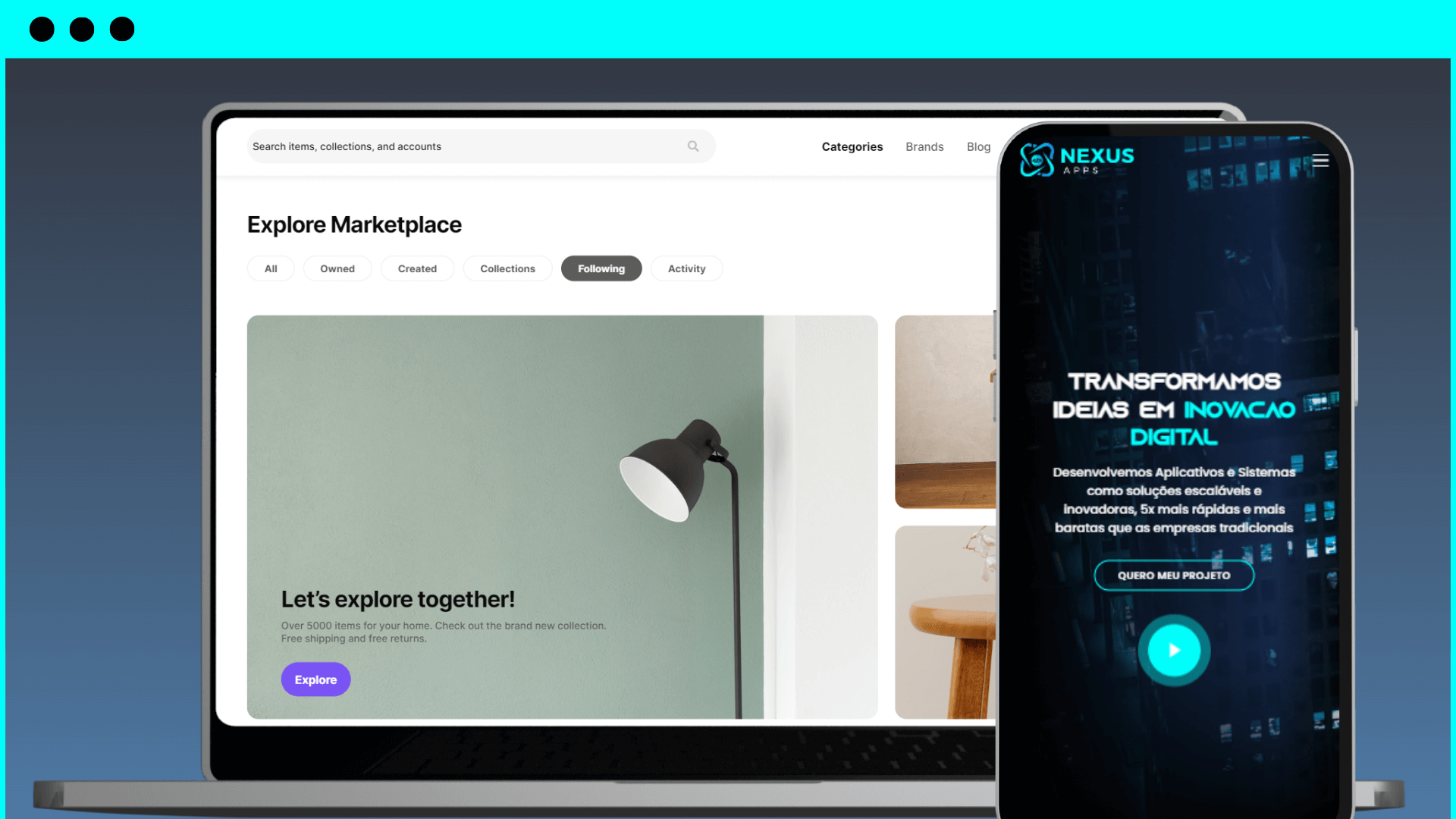Click the search magnifier icon

pyautogui.click(x=693, y=146)
